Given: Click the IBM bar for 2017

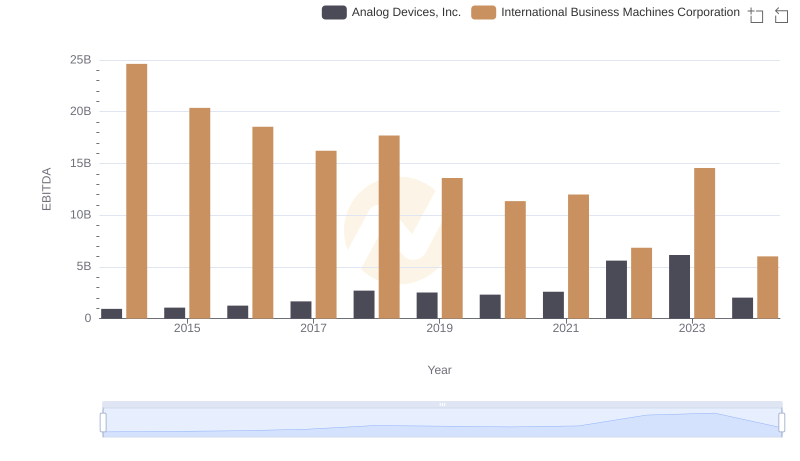Looking at the screenshot, I should point(326,235).
